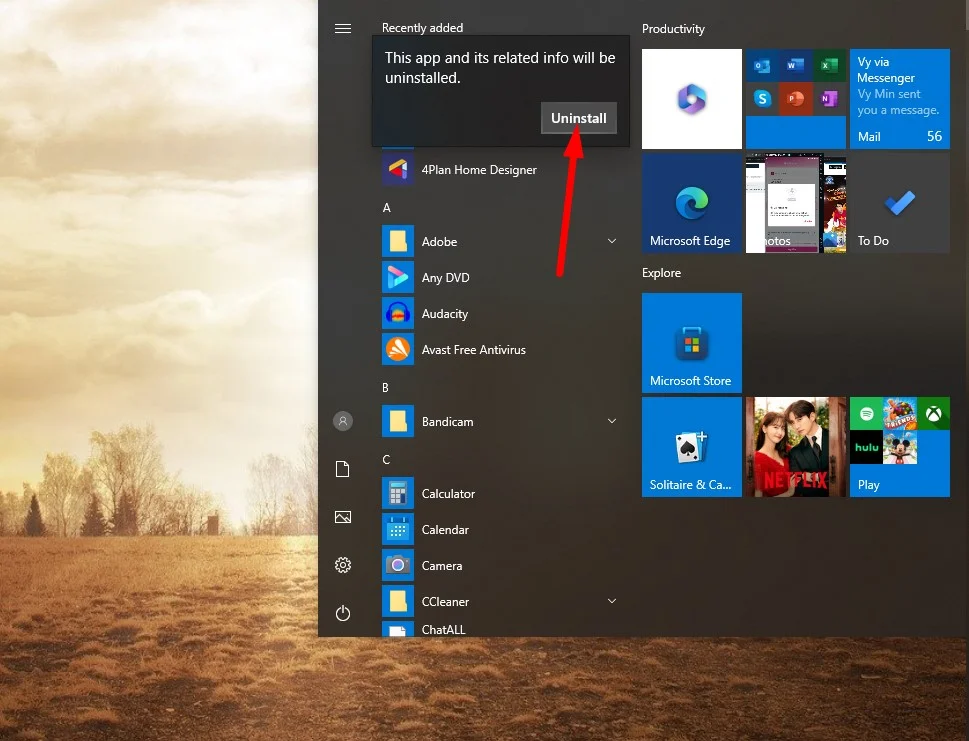The image size is (969, 741).
Task: Open the Microsoft Store tile
Action: click(x=691, y=342)
